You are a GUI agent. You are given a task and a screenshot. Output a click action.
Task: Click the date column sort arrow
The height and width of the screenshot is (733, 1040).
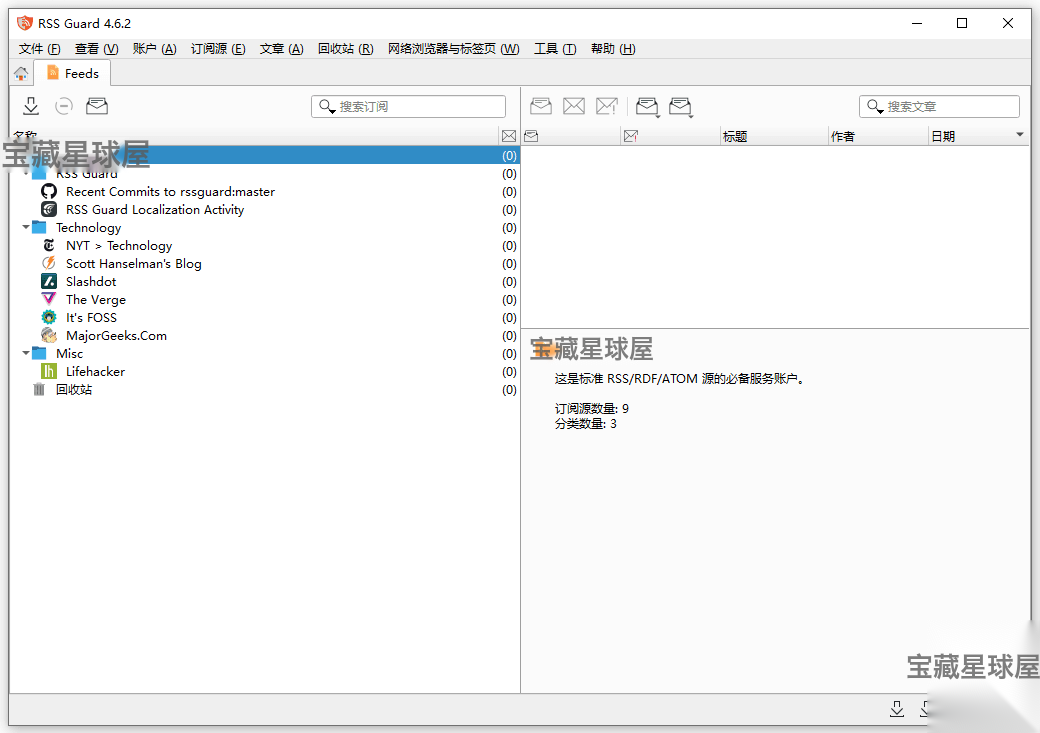tap(1020, 135)
